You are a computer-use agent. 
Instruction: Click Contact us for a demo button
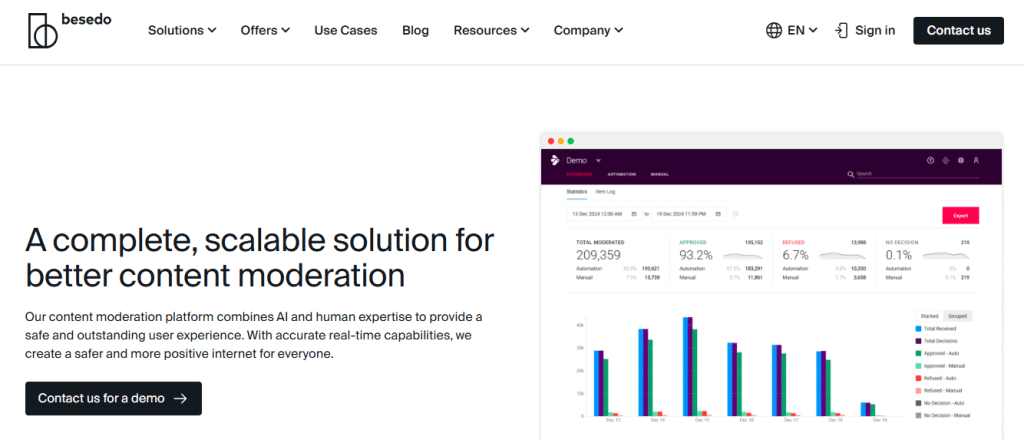point(114,398)
